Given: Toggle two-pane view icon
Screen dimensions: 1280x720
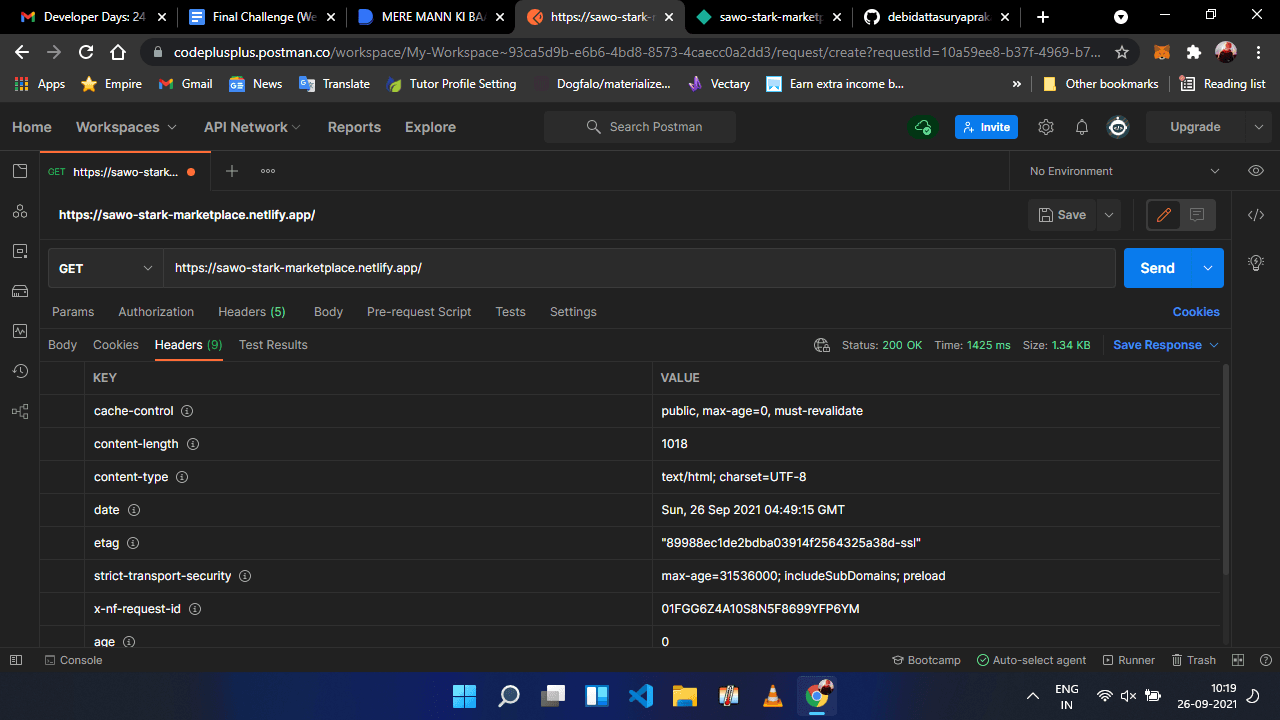Looking at the screenshot, I should [x=1238, y=660].
